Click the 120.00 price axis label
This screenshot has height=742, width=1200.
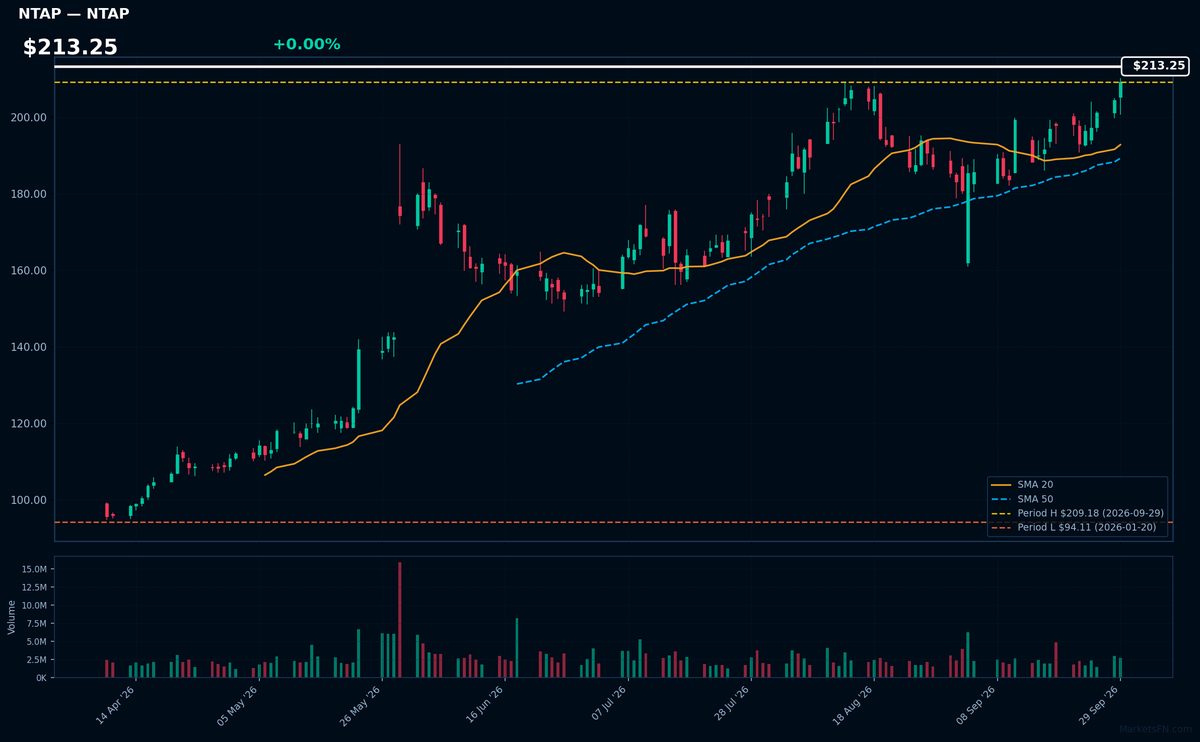pos(31,424)
